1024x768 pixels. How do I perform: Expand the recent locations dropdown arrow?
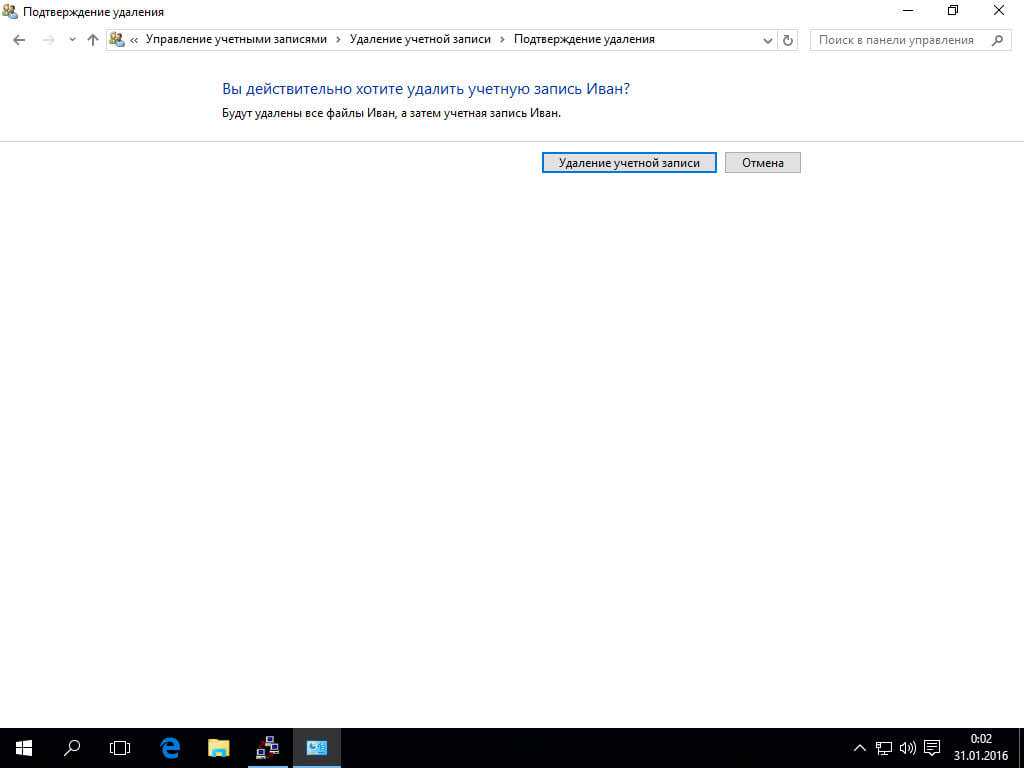tap(72, 40)
